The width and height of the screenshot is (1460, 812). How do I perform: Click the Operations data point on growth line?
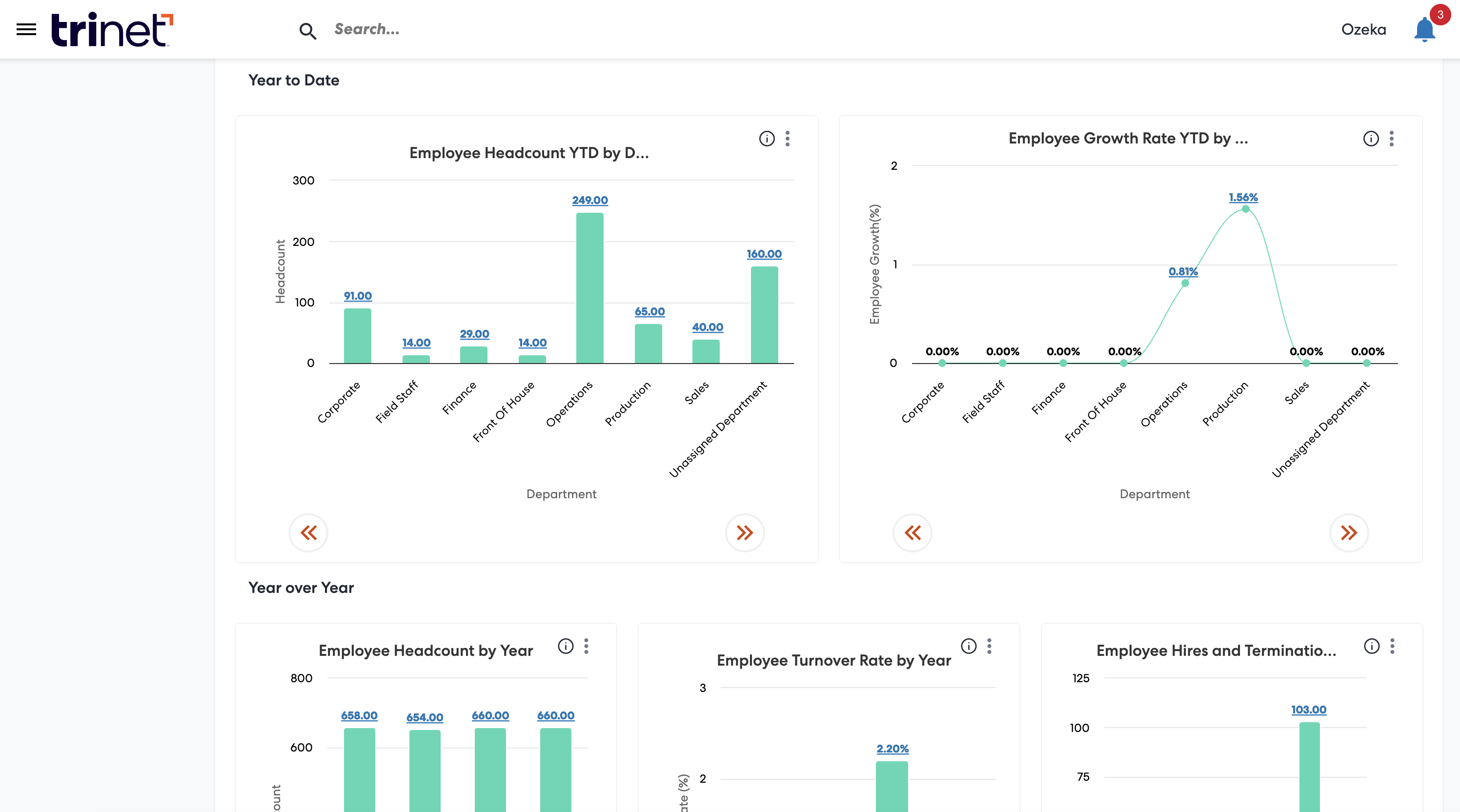pos(1185,284)
